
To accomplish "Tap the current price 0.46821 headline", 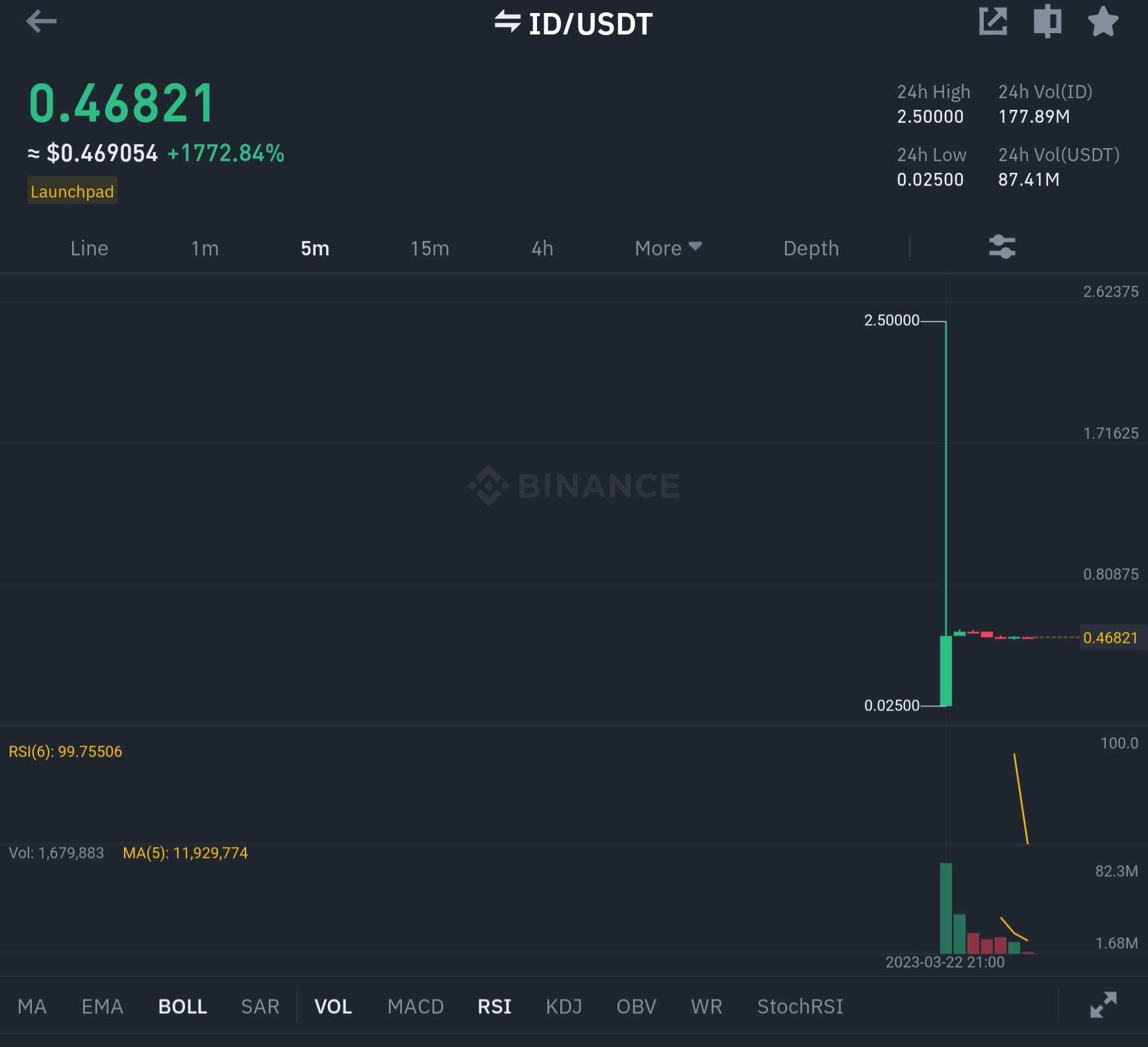I will tap(121, 103).
